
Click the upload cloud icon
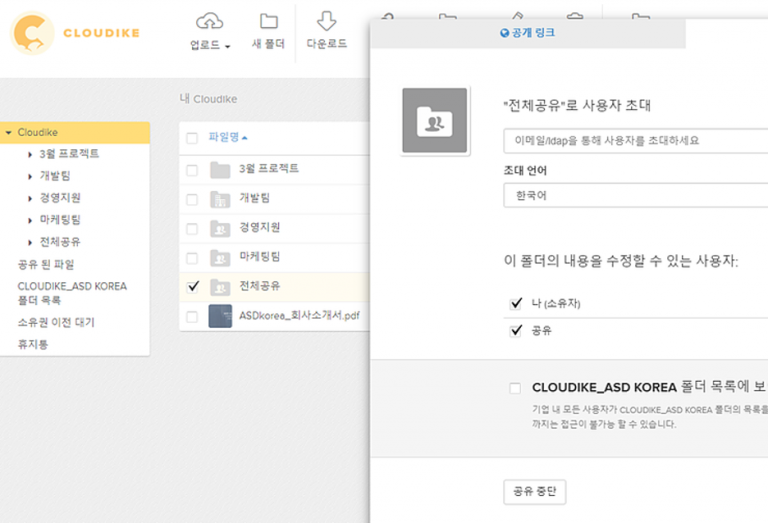pyautogui.click(x=209, y=21)
